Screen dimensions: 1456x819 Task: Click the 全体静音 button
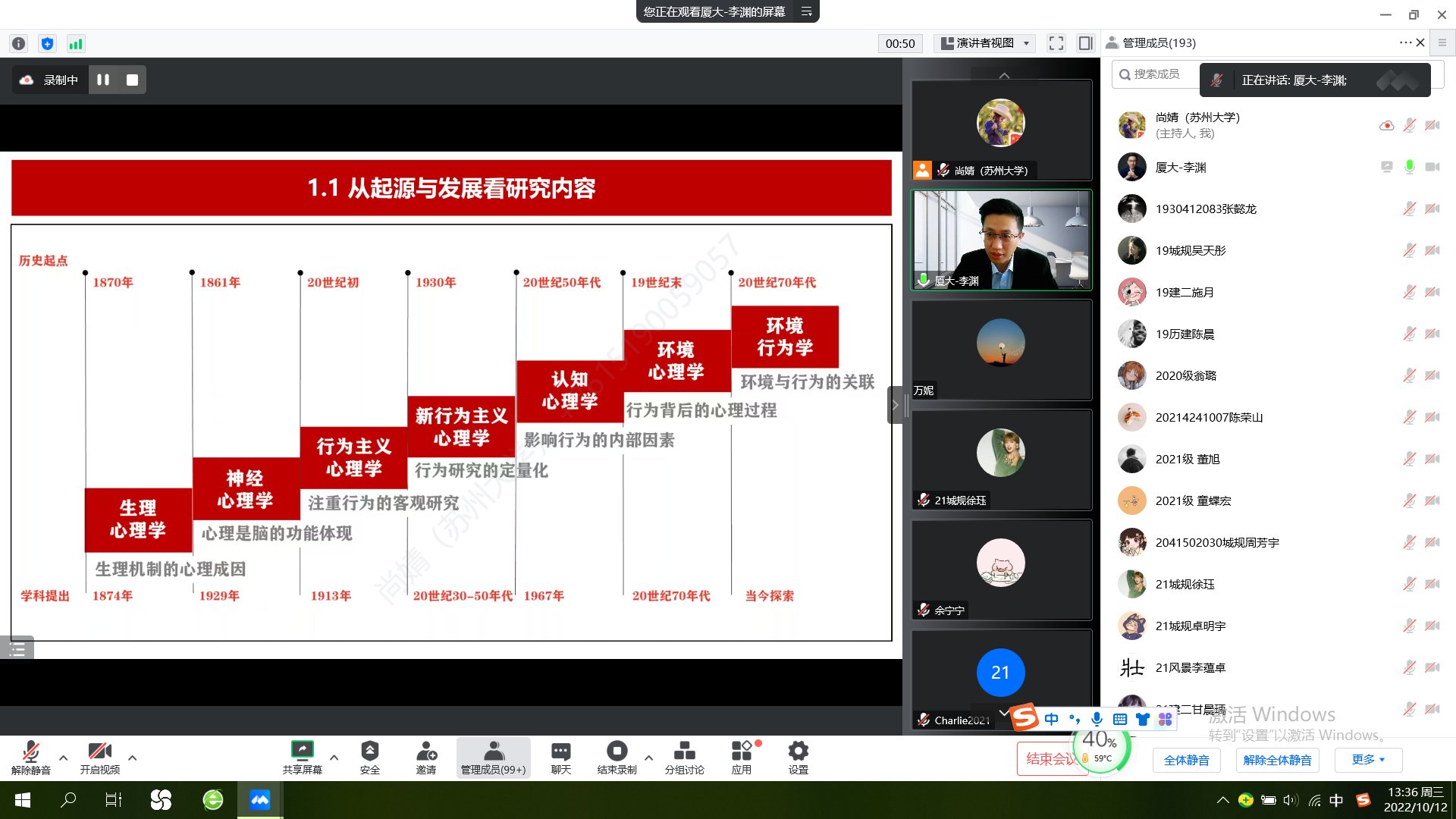(x=1186, y=760)
